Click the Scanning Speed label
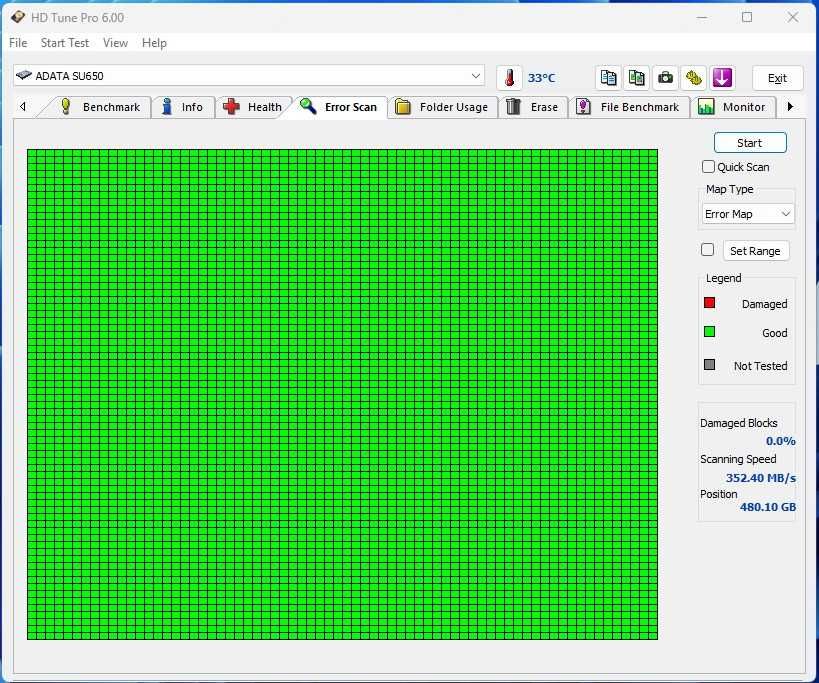The image size is (819, 683). [738, 459]
